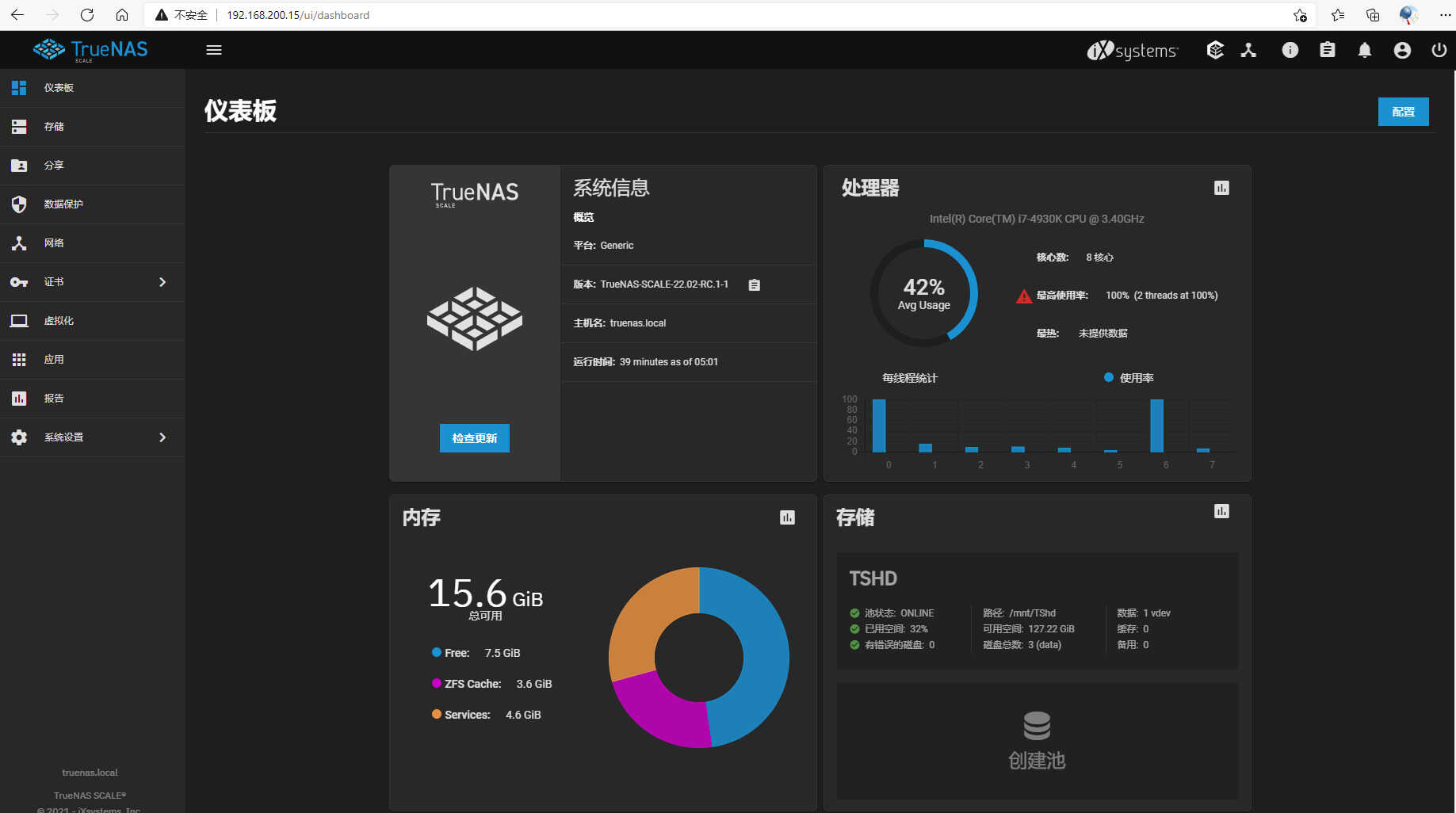Click the 不安全 site security warning
This screenshot has height=813, width=1456.
pyautogui.click(x=182, y=15)
